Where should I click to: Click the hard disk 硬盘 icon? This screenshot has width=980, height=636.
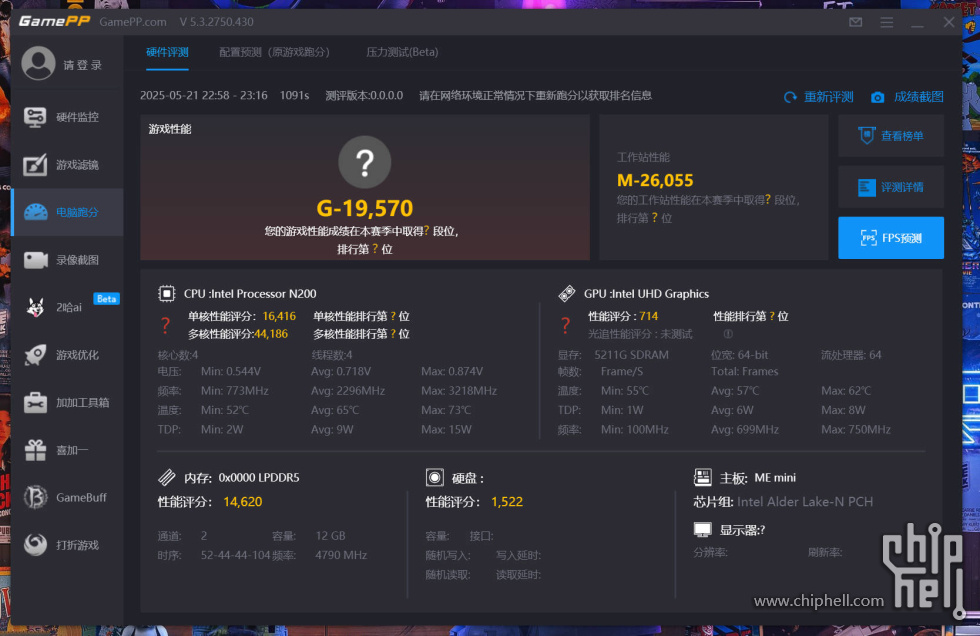pyautogui.click(x=434, y=478)
